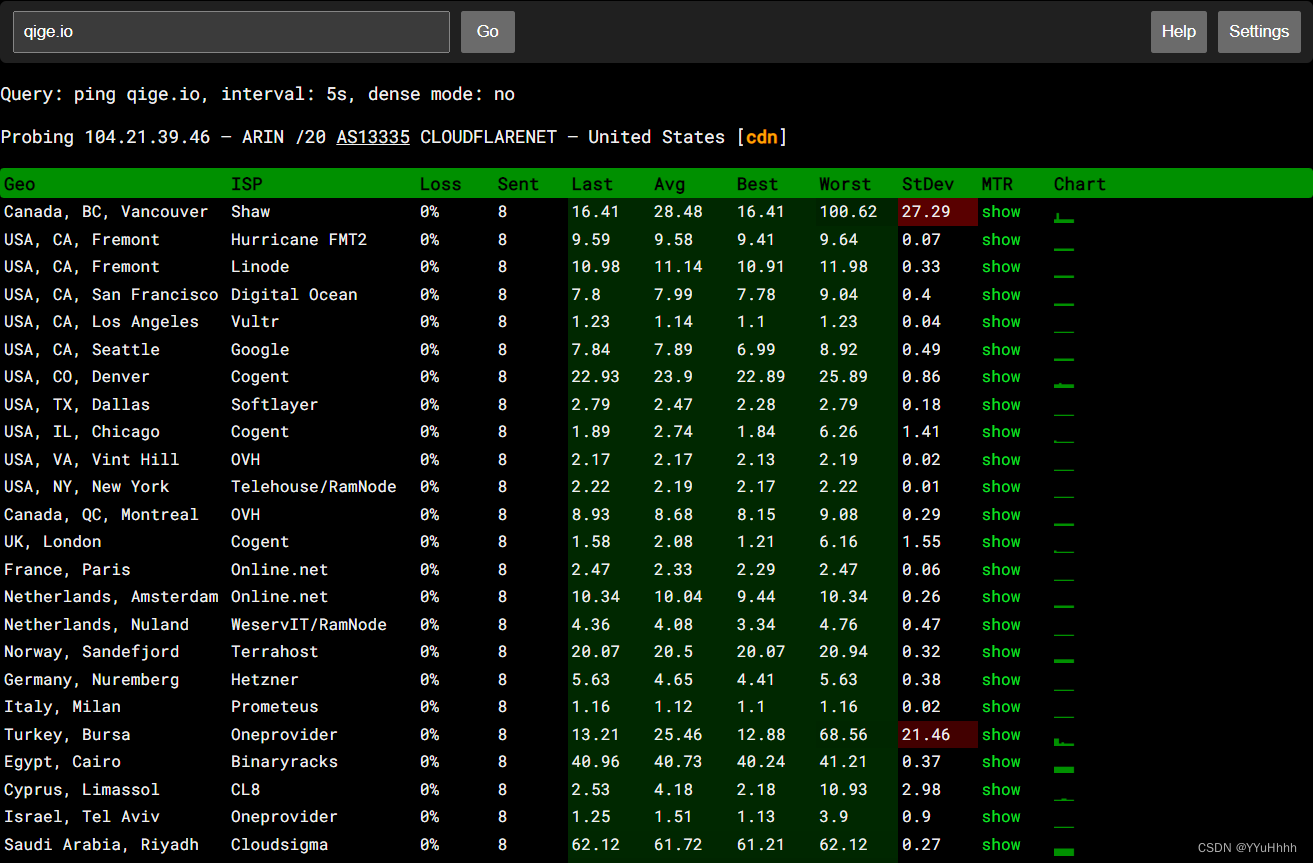Click the Hurricane FMT2 ISP cell
Viewport: 1313px width, 863px height.
pyautogui.click(x=299, y=240)
